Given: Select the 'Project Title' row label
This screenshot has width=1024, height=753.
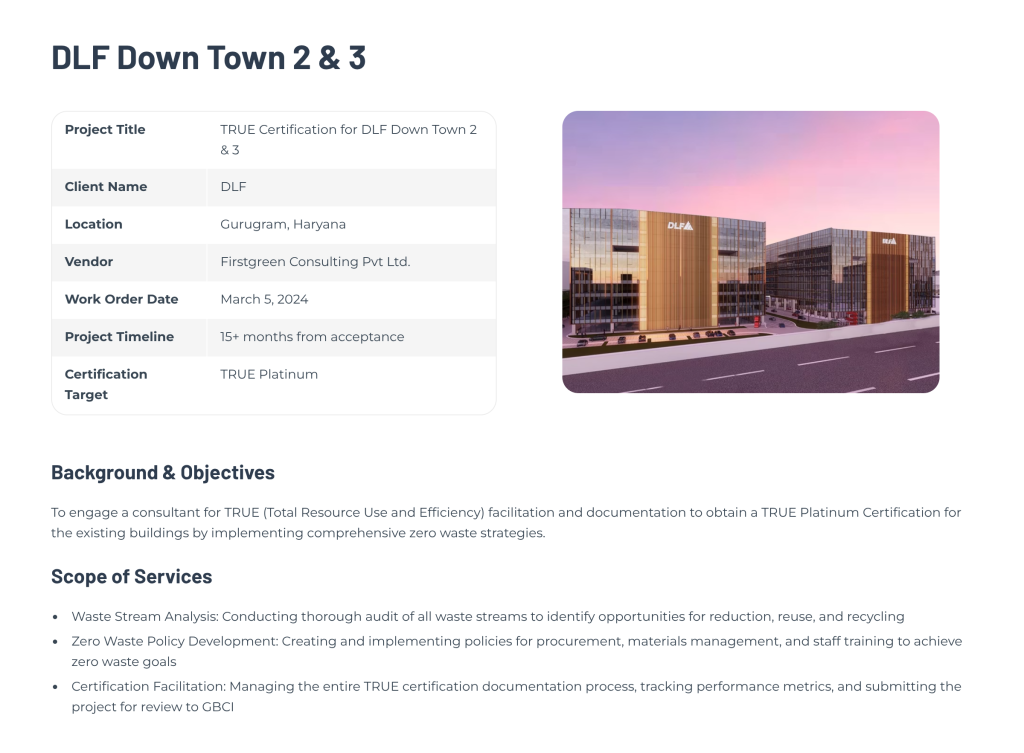Looking at the screenshot, I should [105, 130].
